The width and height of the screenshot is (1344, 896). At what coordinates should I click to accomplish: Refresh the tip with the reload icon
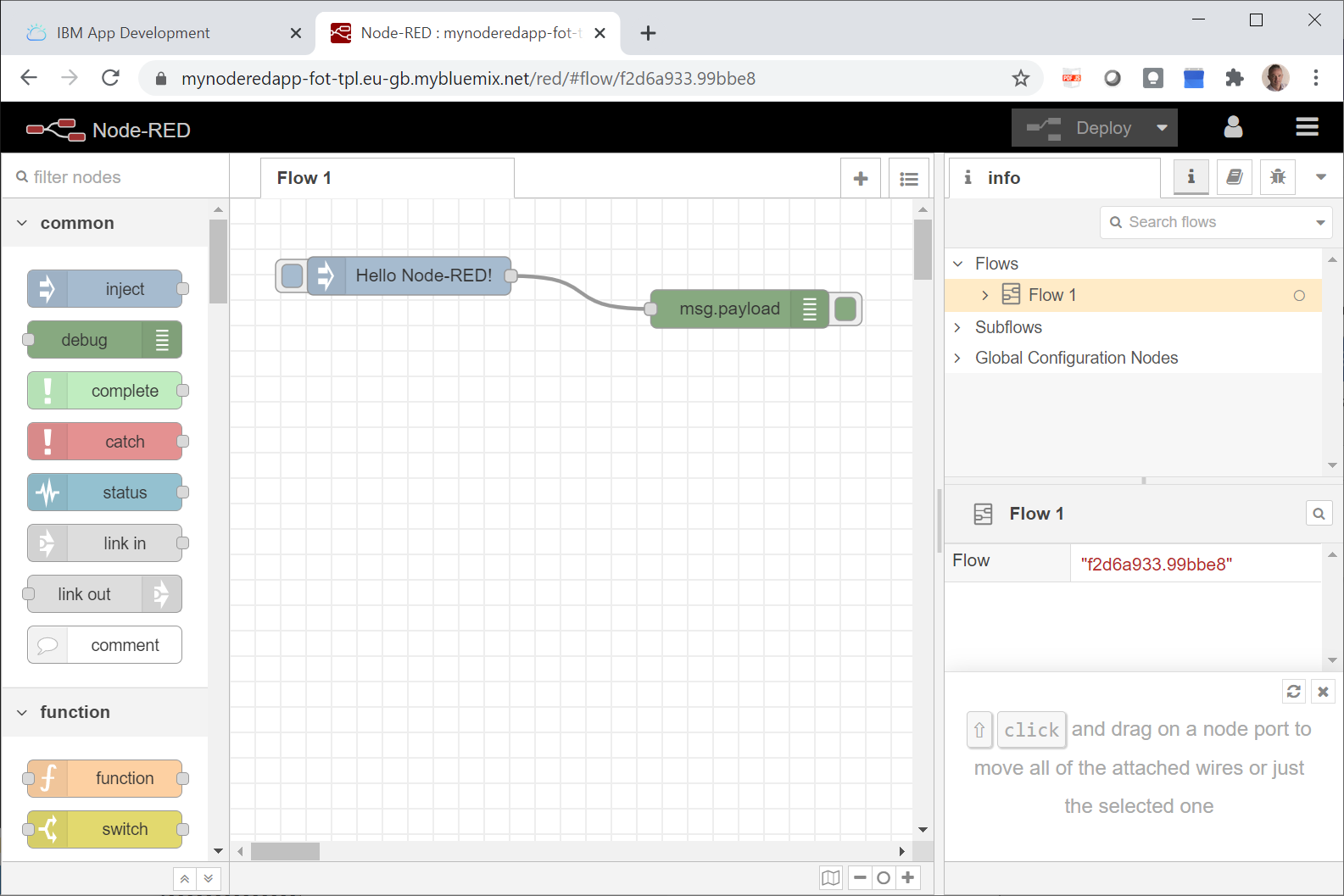point(1294,692)
